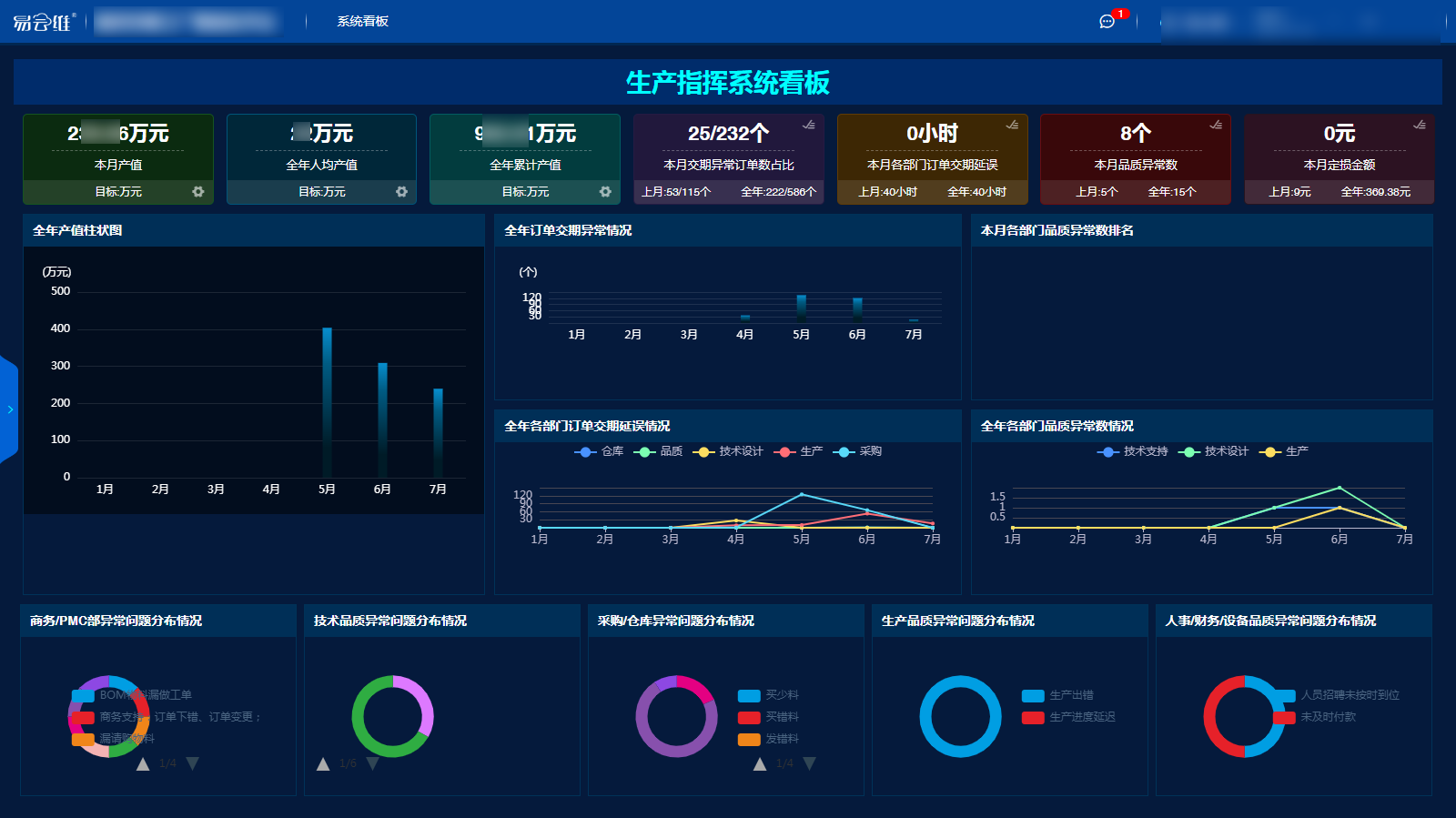
Task: Go to next legend page in 技术品质 chart
Action: (372, 763)
